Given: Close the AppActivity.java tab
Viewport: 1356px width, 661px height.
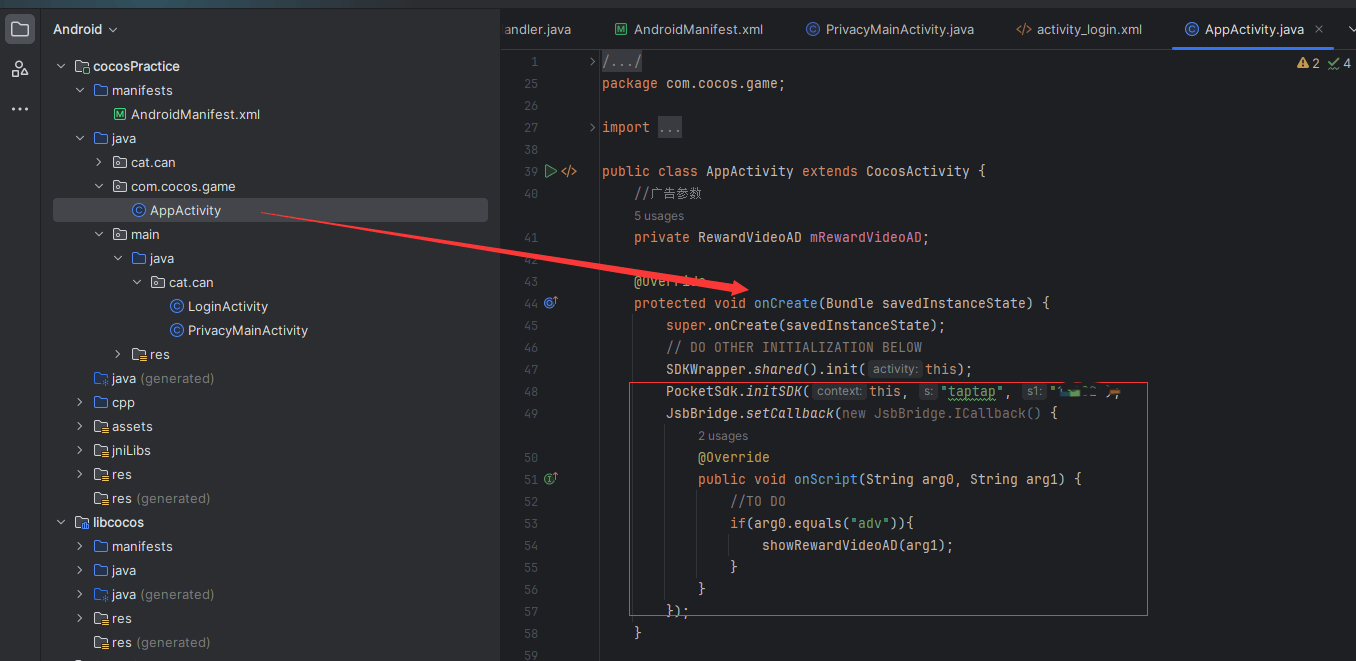Looking at the screenshot, I should click(x=1320, y=30).
